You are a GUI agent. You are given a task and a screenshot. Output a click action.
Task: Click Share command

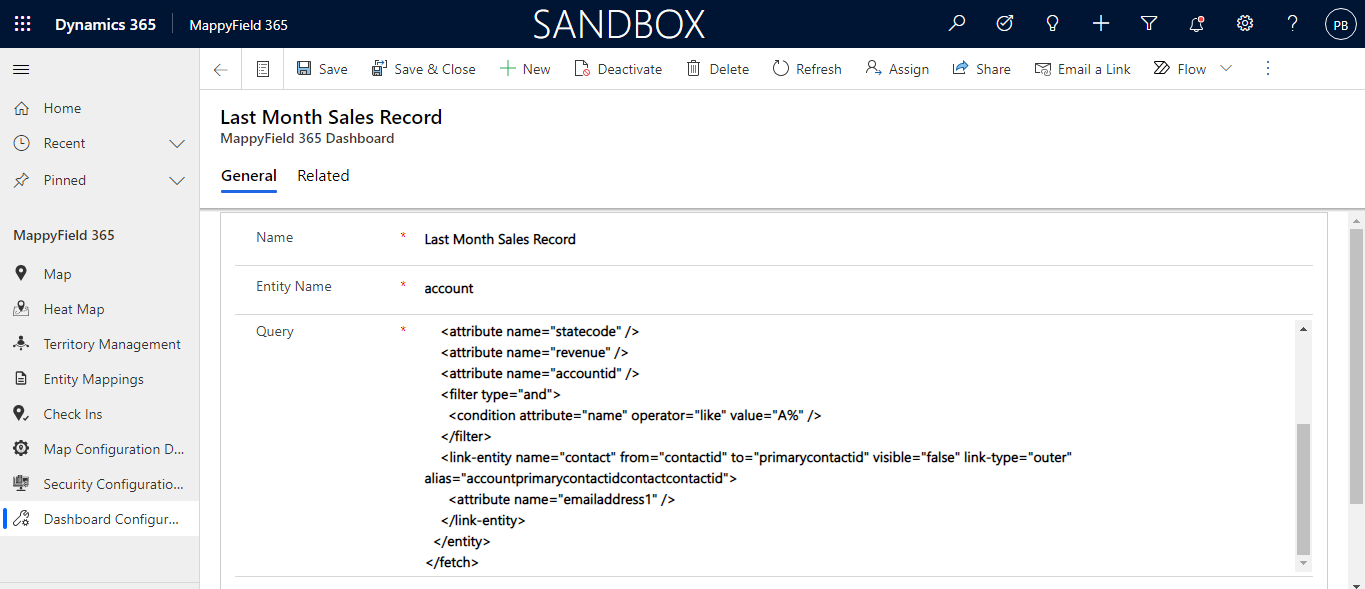click(981, 69)
